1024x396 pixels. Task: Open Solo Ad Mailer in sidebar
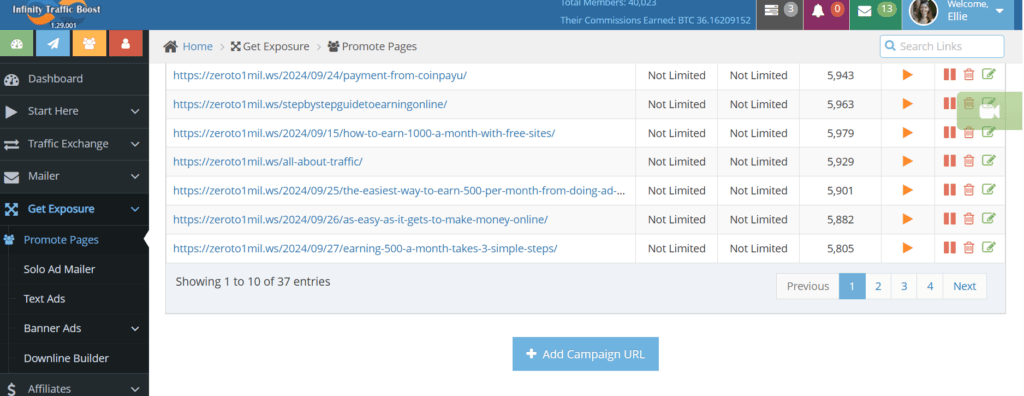[59, 269]
